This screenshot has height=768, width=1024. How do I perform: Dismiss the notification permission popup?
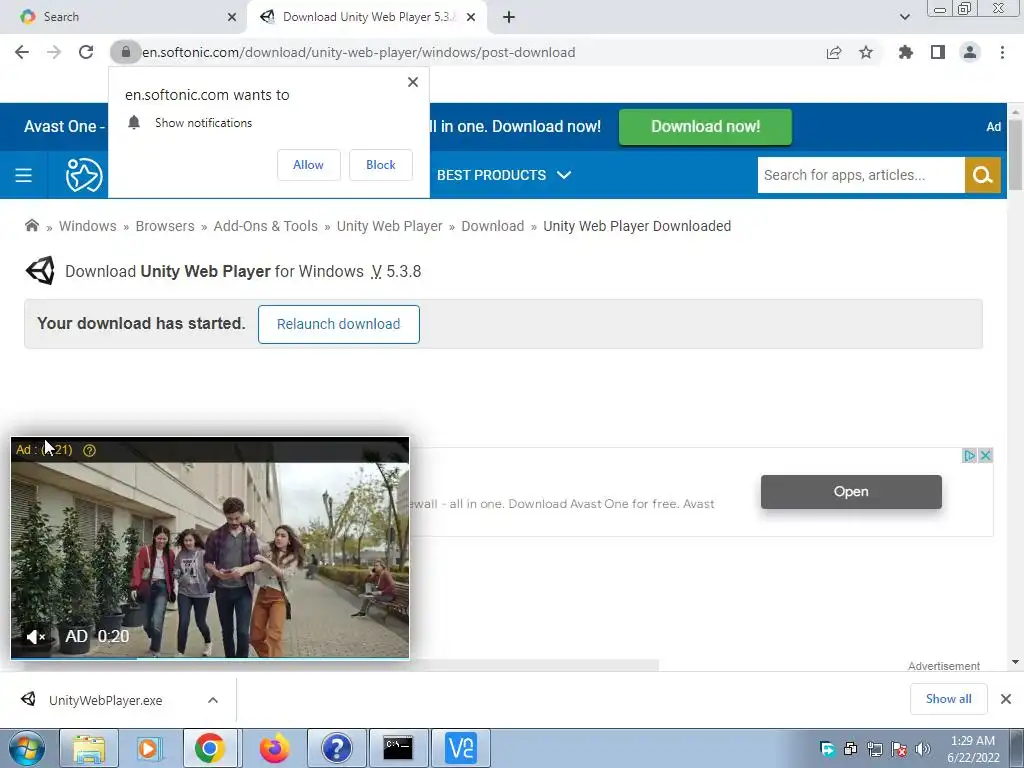coord(413,82)
